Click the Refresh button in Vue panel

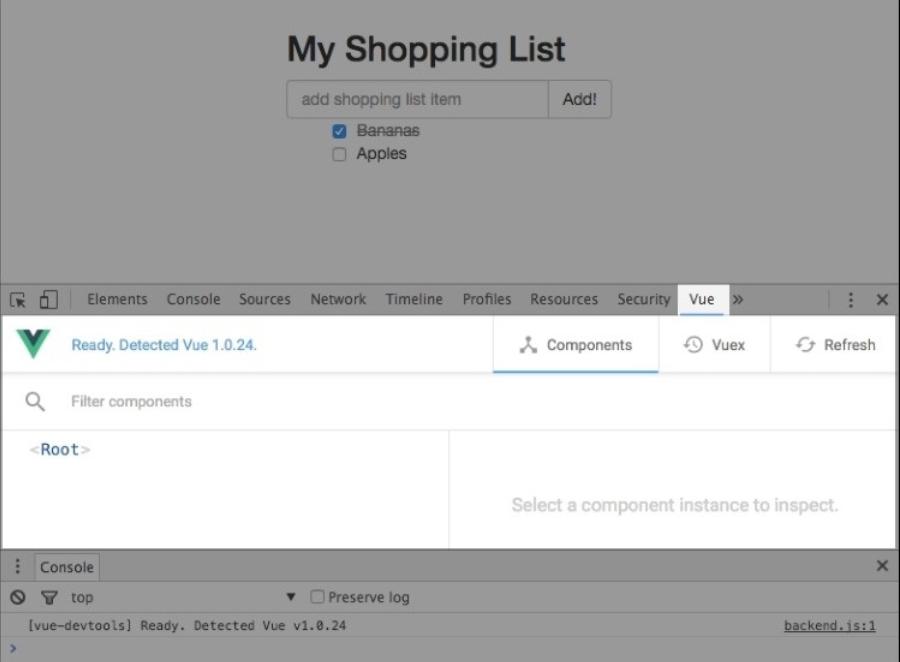tap(835, 345)
